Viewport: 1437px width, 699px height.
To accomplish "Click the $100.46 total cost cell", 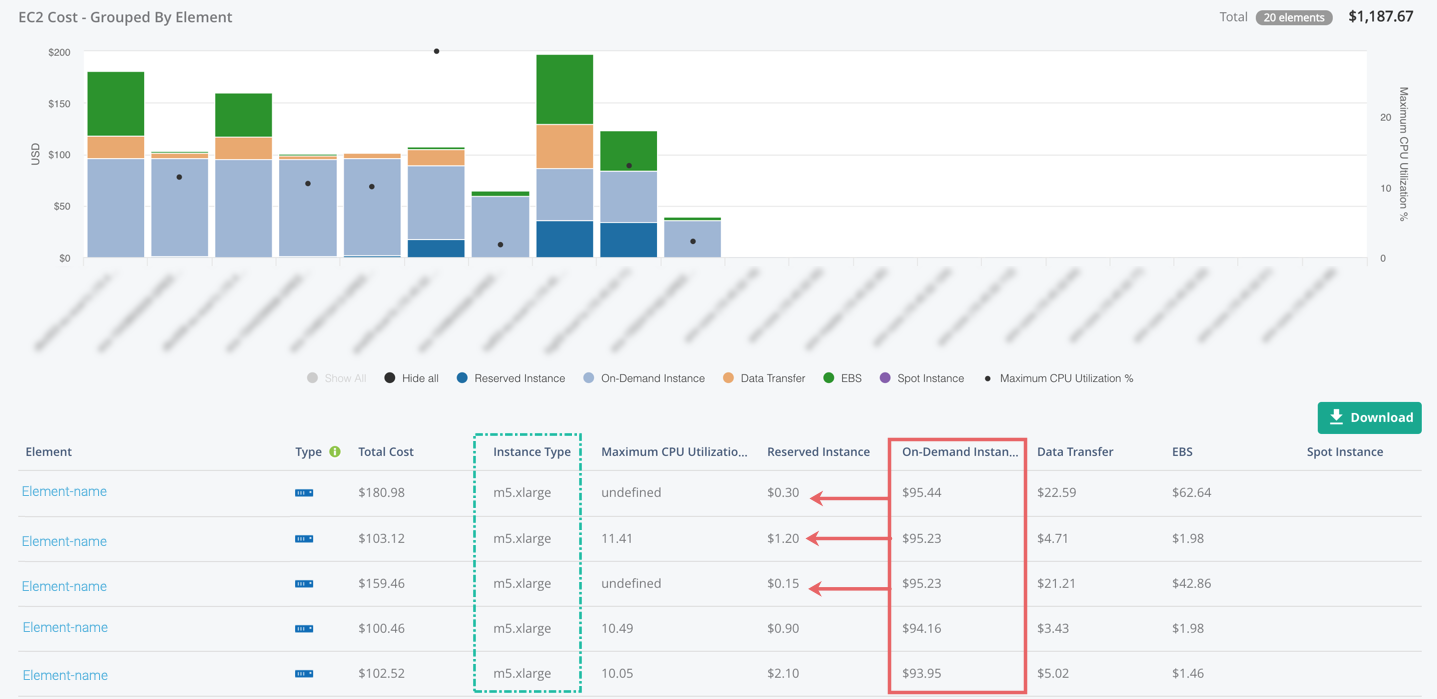I will click(x=381, y=628).
